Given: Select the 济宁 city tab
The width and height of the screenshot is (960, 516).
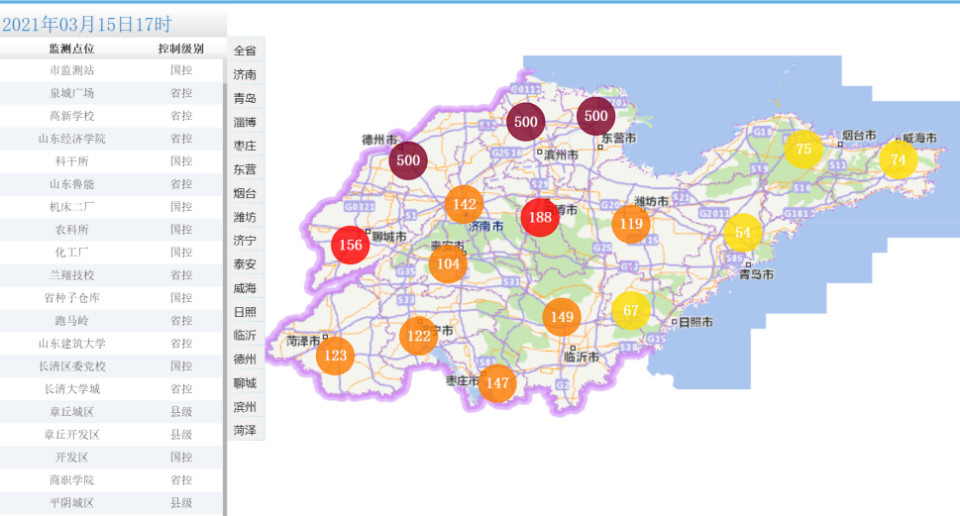Looking at the screenshot, I should click(246, 241).
